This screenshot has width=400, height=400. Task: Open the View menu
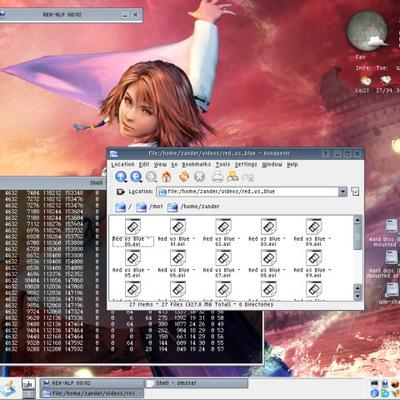pos(160,165)
